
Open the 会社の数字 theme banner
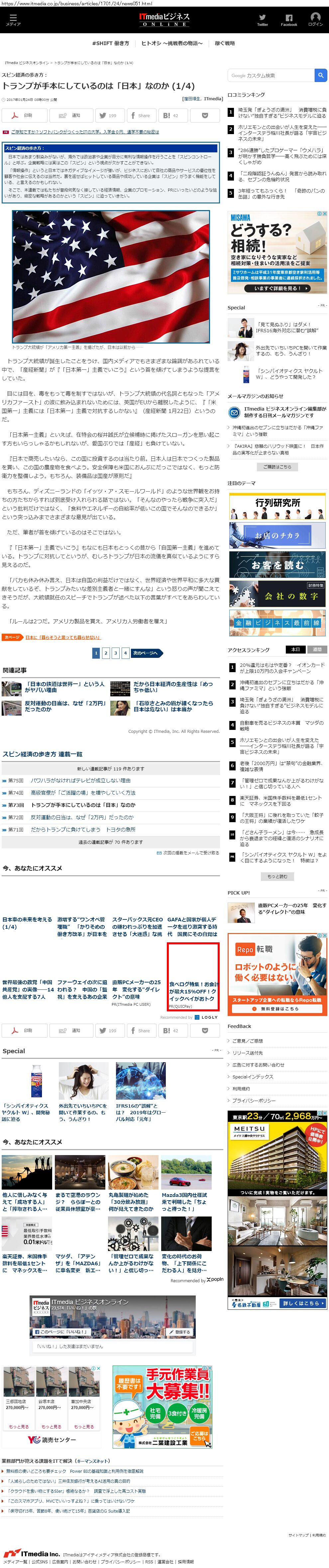pyautogui.click(x=277, y=594)
